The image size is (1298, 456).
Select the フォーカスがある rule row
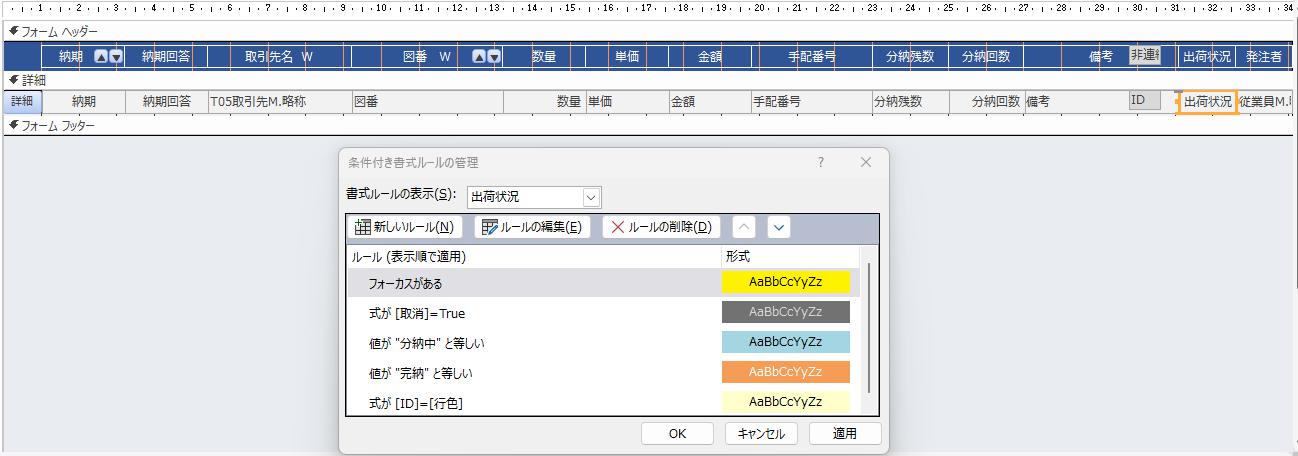[x=603, y=283]
